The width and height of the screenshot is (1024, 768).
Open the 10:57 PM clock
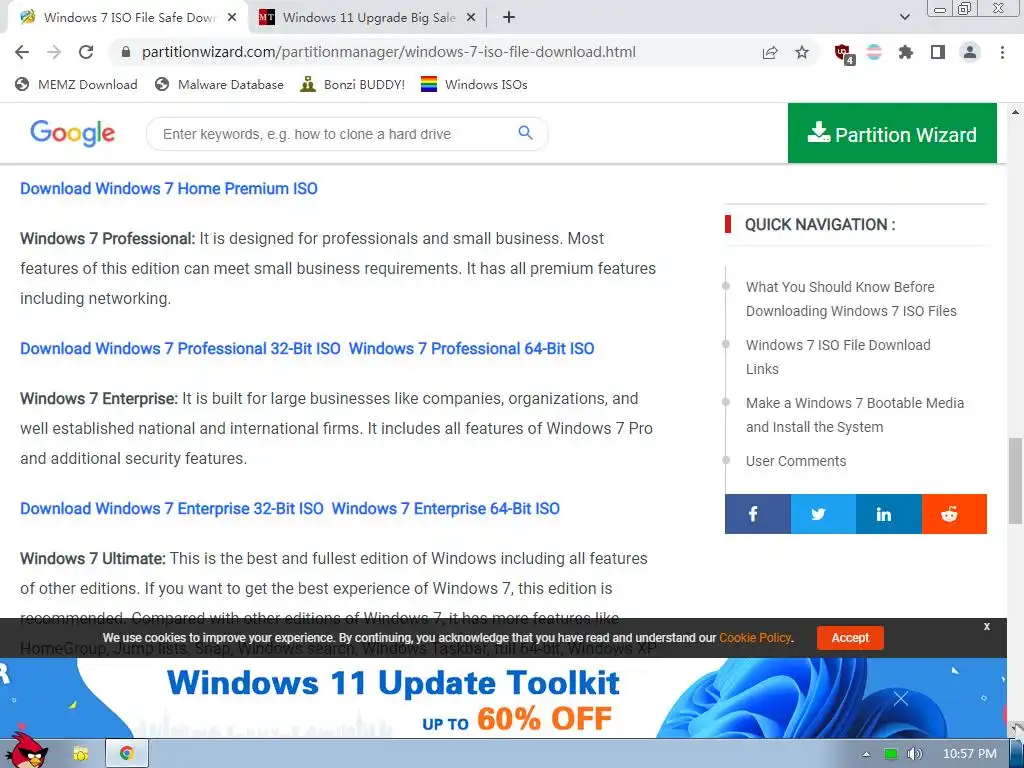pyautogui.click(x=969, y=754)
